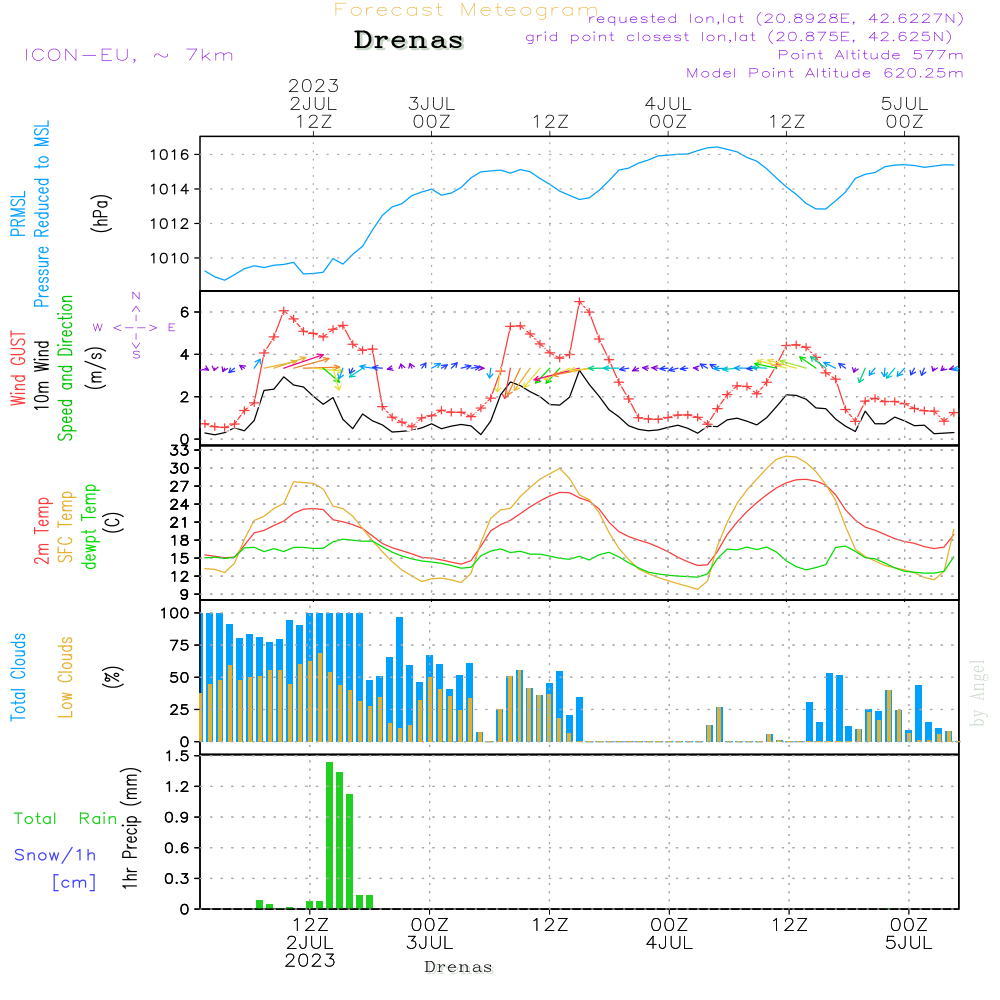This screenshot has height=1000, width=1000.
Task: Click the green 'Total Rain' label
Action: (x=66, y=819)
